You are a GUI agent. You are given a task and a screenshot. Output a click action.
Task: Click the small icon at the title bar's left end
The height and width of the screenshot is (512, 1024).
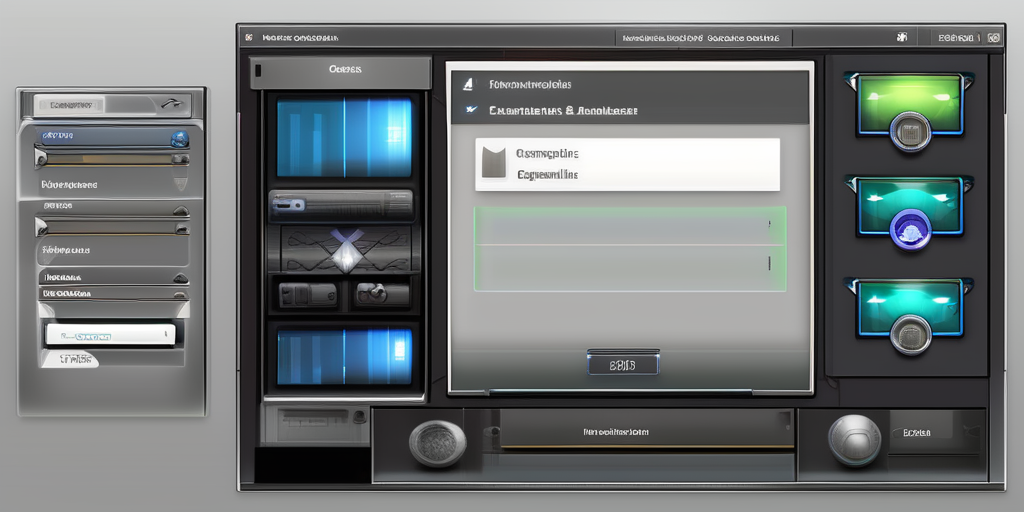248,38
